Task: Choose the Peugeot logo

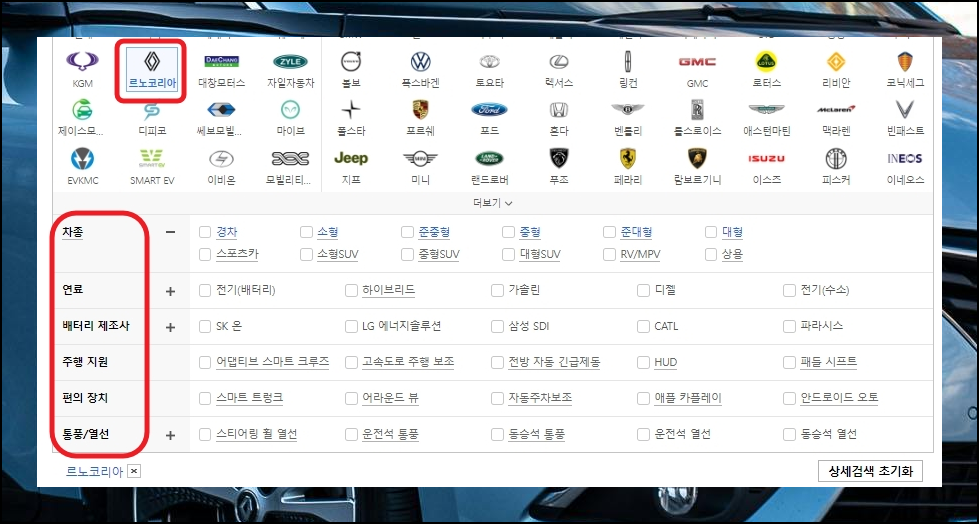Action: point(559,158)
